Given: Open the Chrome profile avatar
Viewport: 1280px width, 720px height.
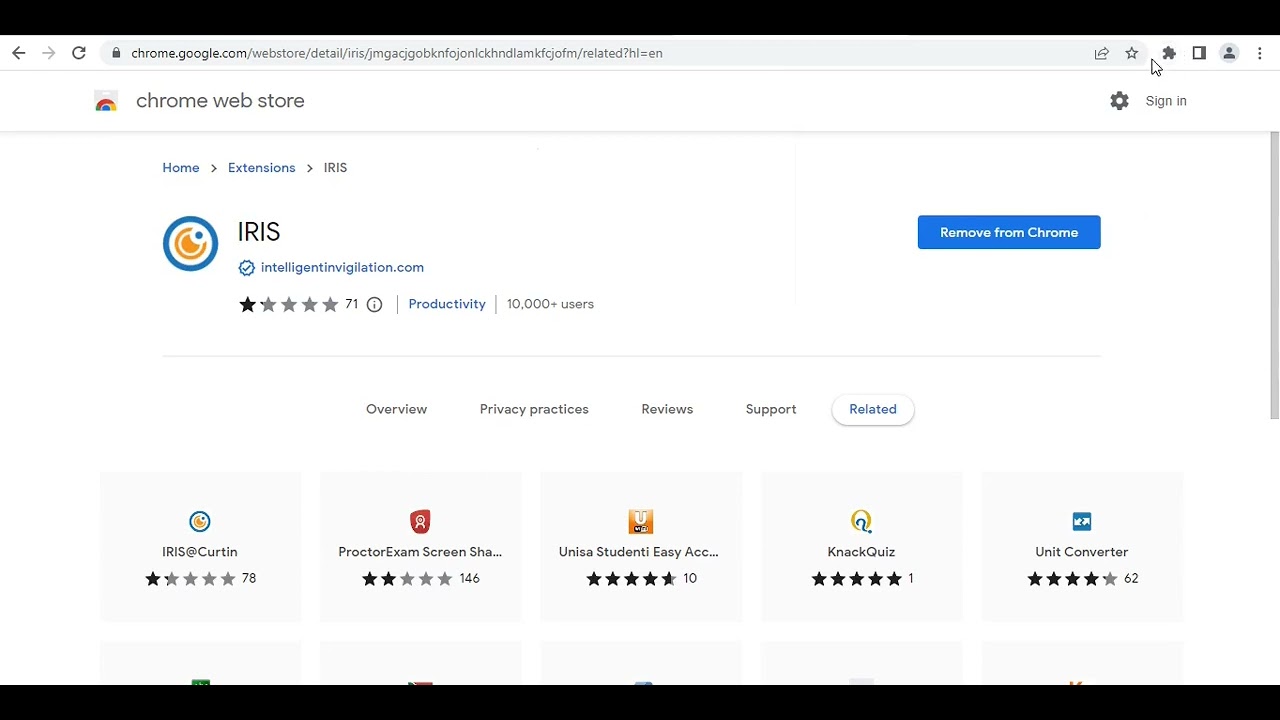Looking at the screenshot, I should click(1229, 53).
